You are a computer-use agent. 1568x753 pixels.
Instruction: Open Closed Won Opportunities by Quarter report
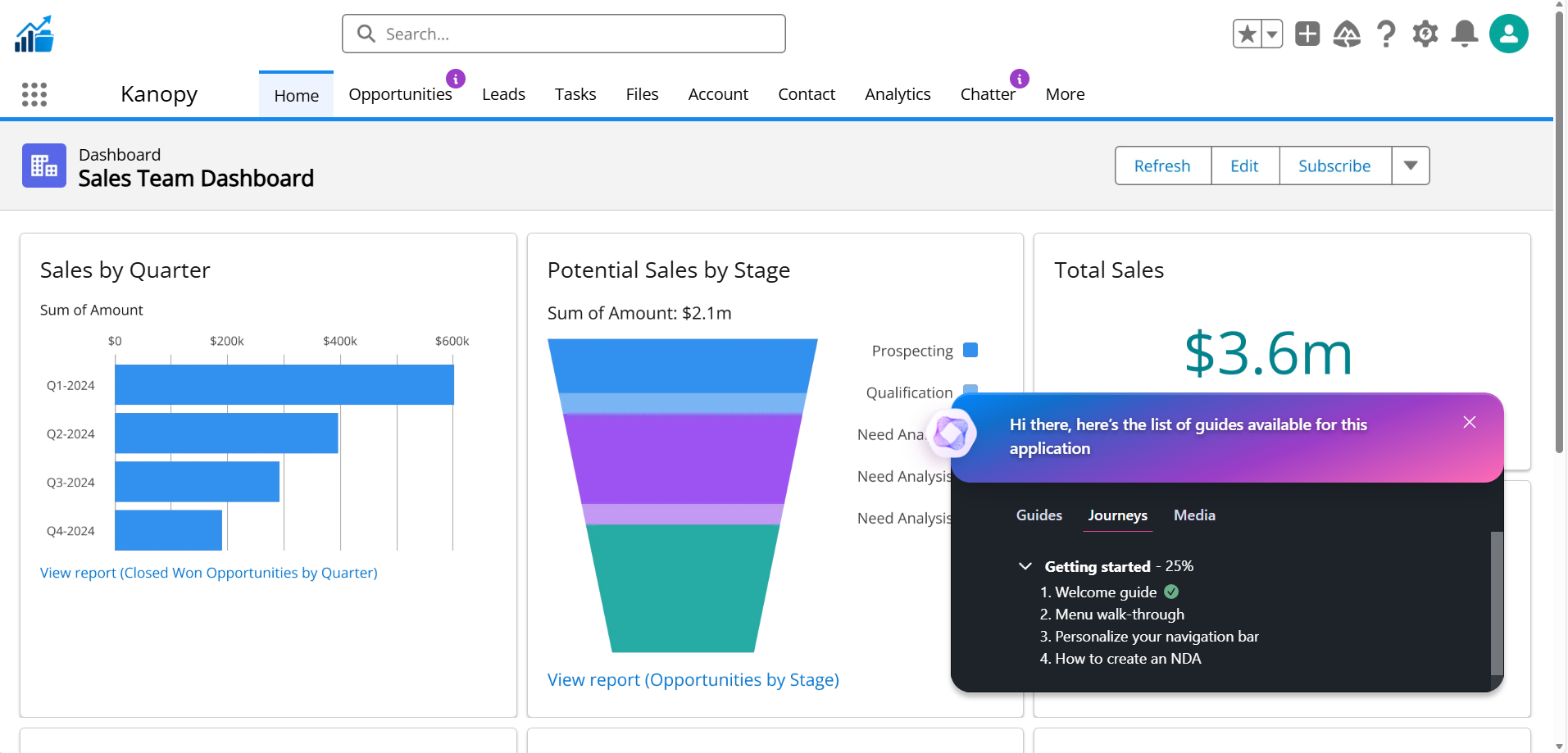pyautogui.click(x=209, y=573)
